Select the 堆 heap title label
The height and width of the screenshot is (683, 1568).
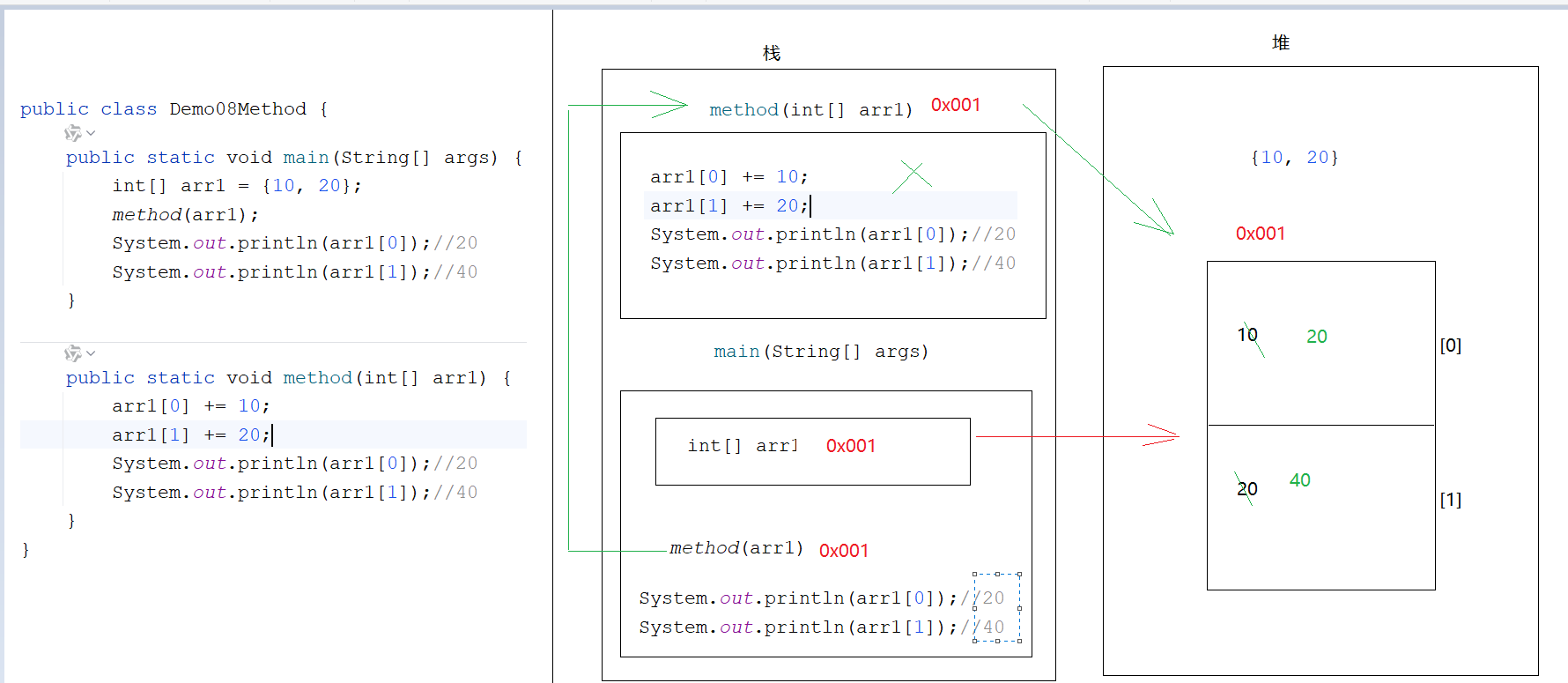pos(1281,43)
